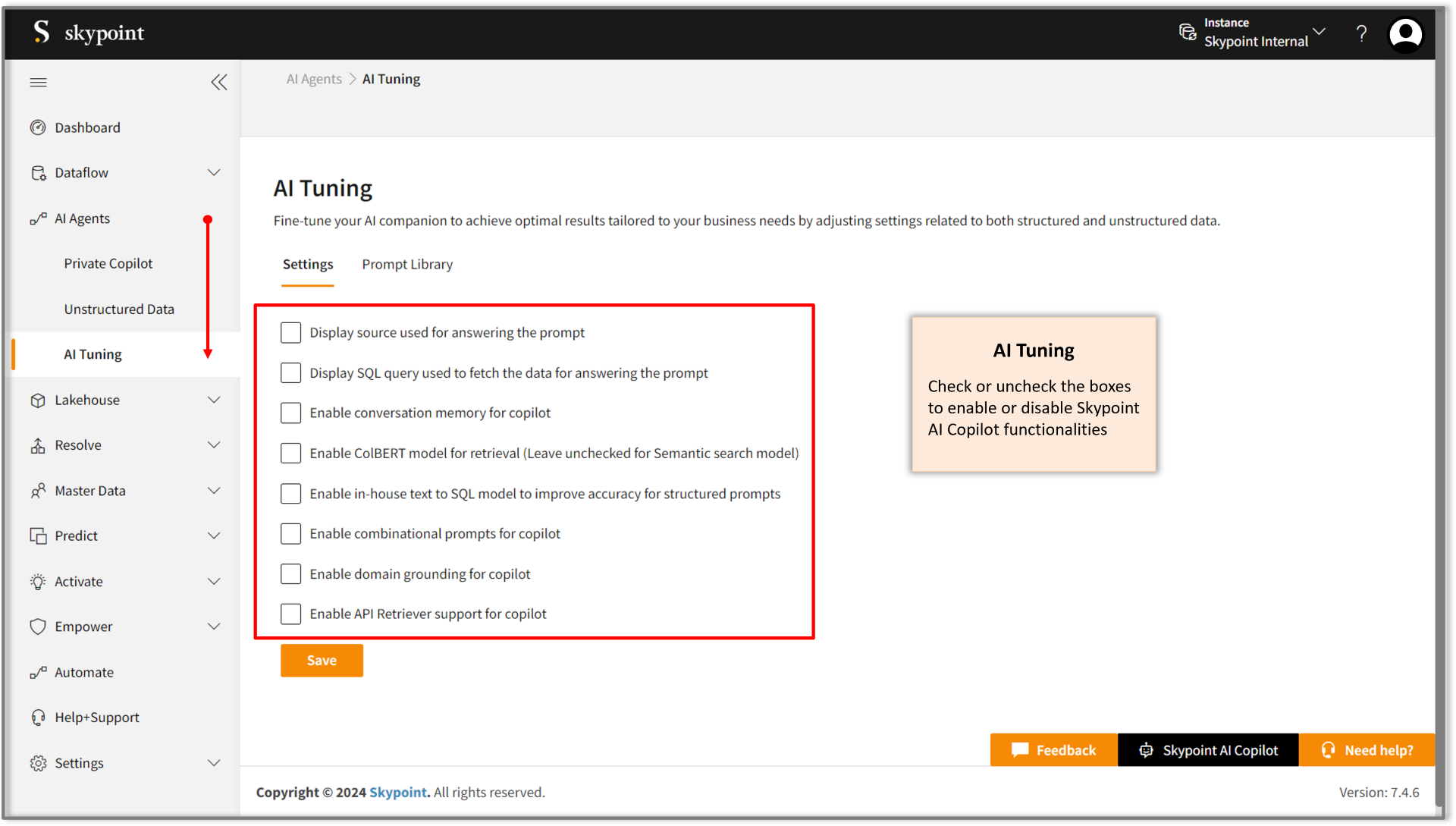Open the hamburger menu icon
This screenshot has width=1456, height=826.
(x=38, y=82)
